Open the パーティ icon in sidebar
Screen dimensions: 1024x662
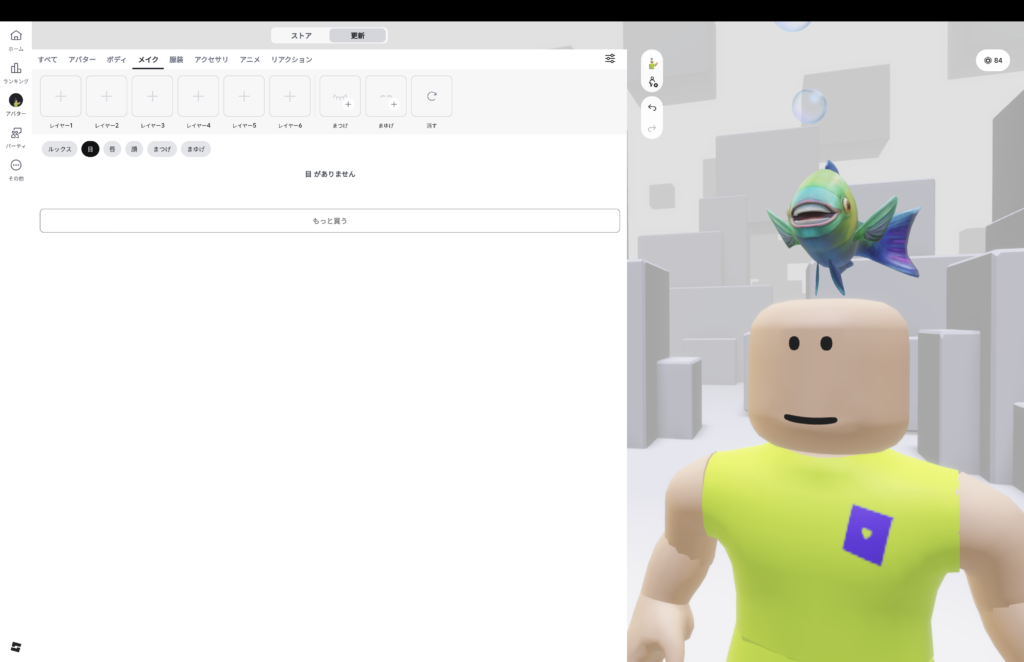[16, 133]
